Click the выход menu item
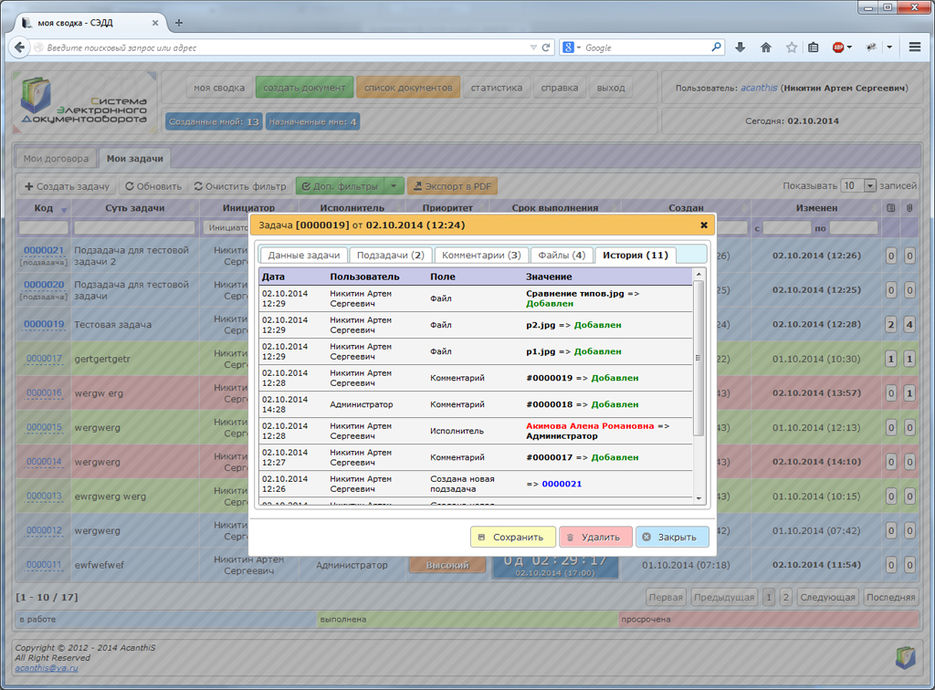The image size is (935, 690). [x=611, y=88]
